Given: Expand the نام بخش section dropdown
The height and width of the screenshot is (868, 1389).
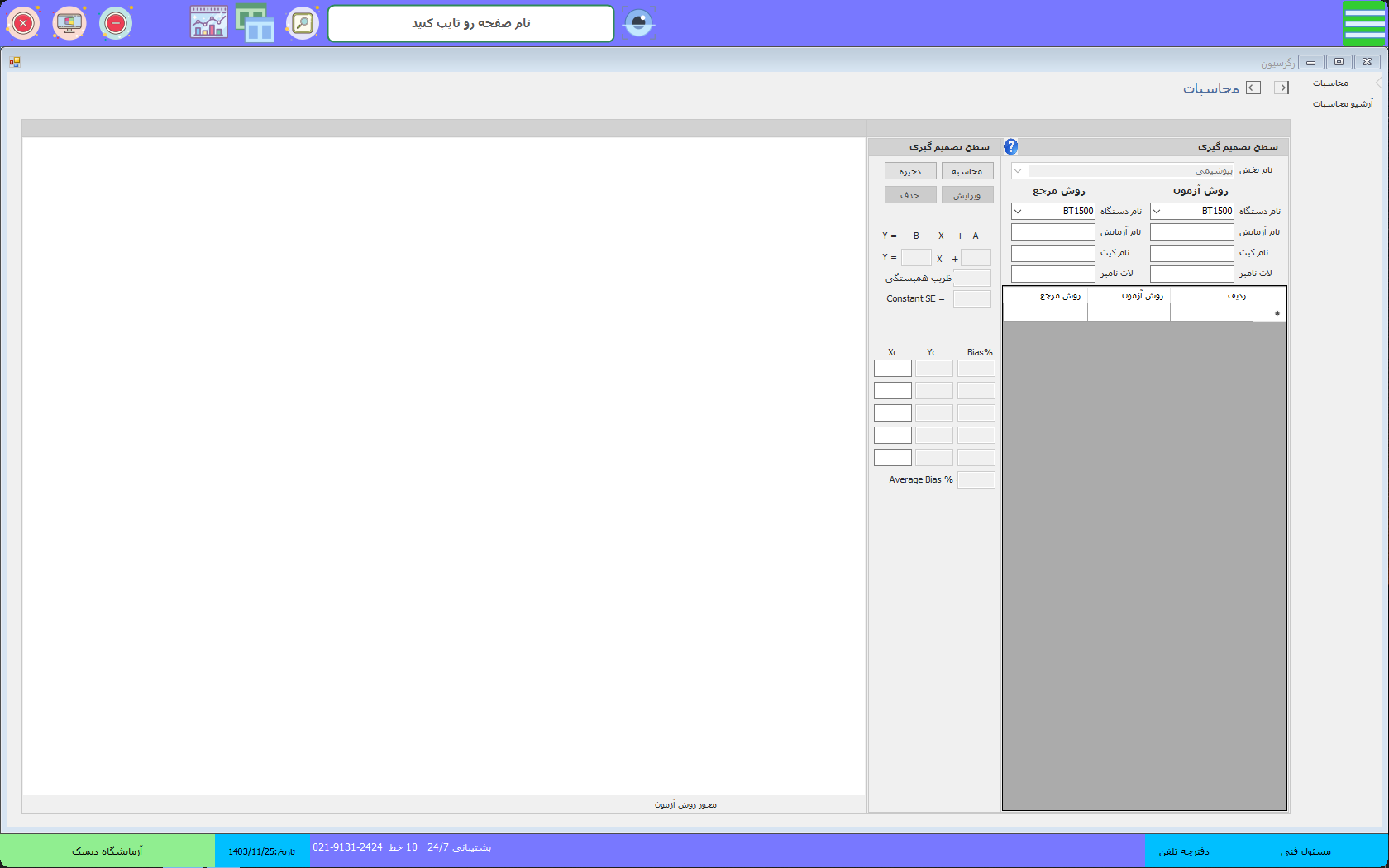Looking at the screenshot, I should pos(1019,171).
